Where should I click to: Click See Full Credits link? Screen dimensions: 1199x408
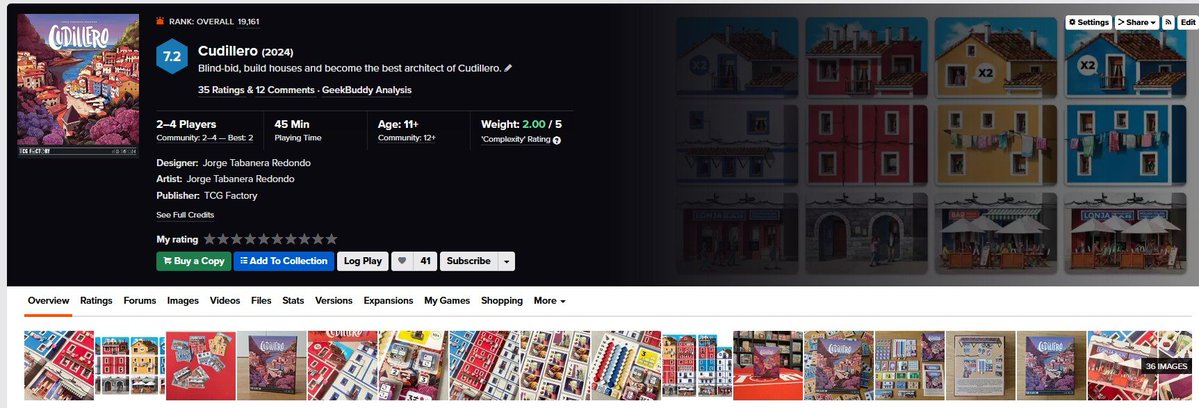tap(185, 215)
